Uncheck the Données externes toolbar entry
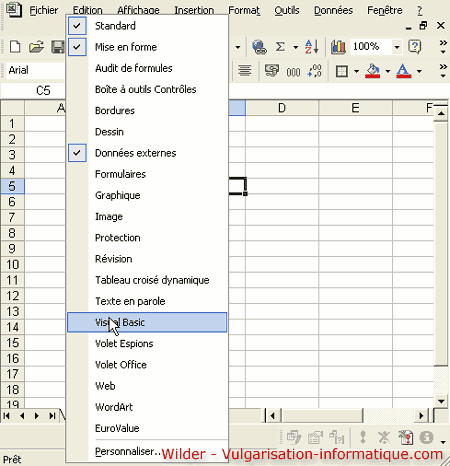 [x=147, y=153]
